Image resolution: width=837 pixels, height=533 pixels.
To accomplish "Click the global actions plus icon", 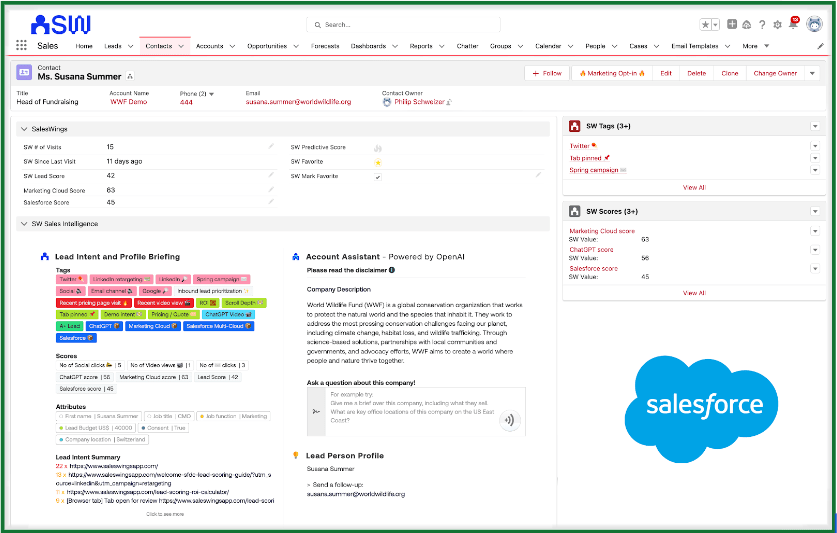I will (x=733, y=24).
